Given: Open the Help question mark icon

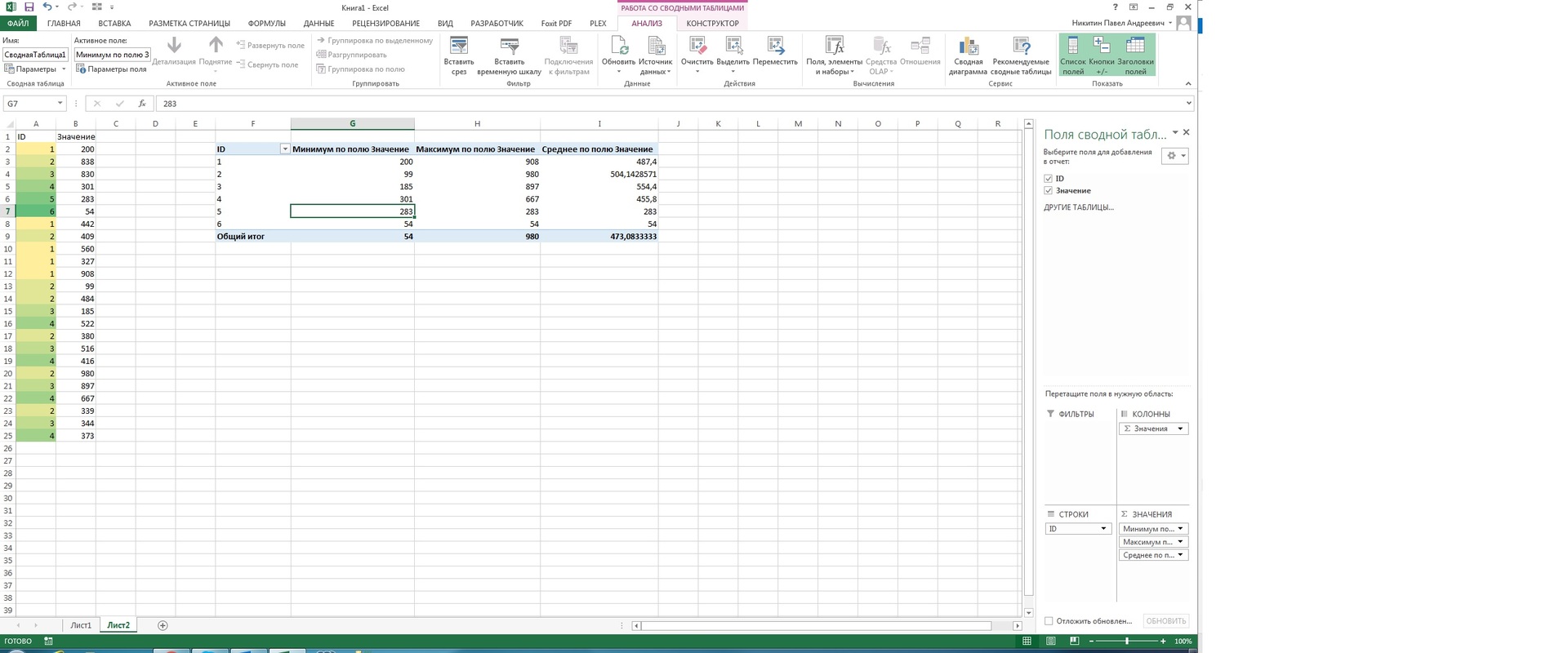Looking at the screenshot, I should [x=1116, y=7].
